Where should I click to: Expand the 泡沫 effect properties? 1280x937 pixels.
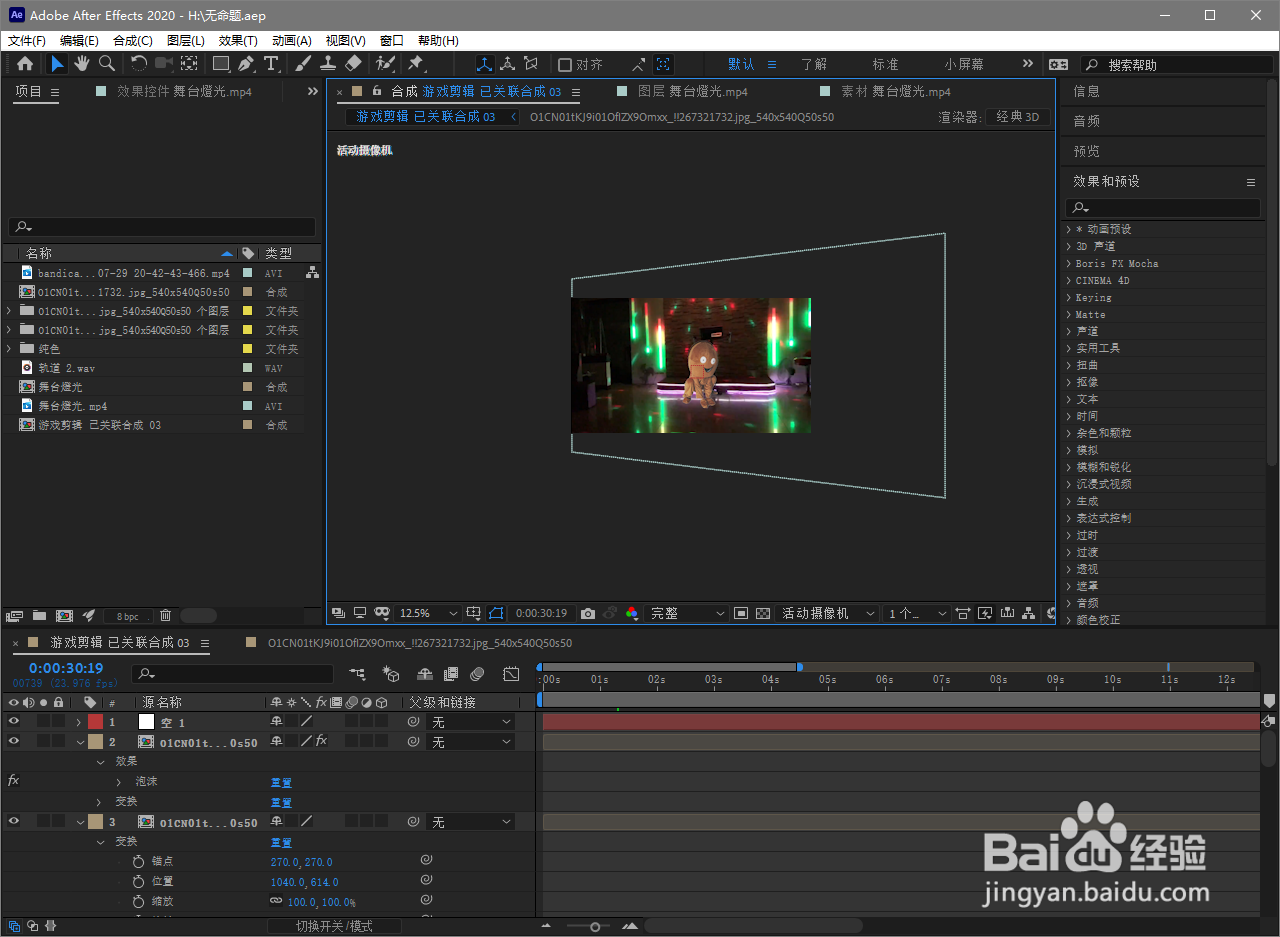click(118, 781)
